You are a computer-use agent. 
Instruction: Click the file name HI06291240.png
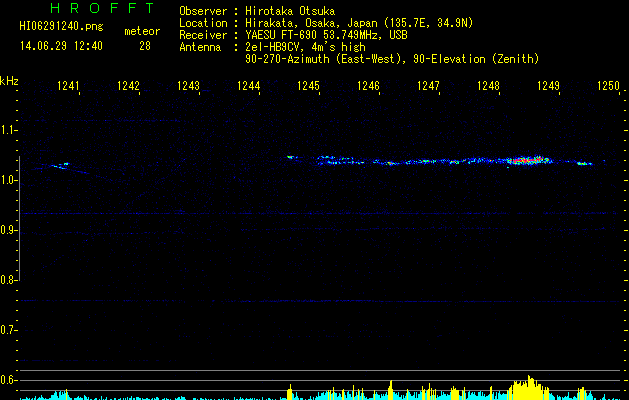(61, 26)
